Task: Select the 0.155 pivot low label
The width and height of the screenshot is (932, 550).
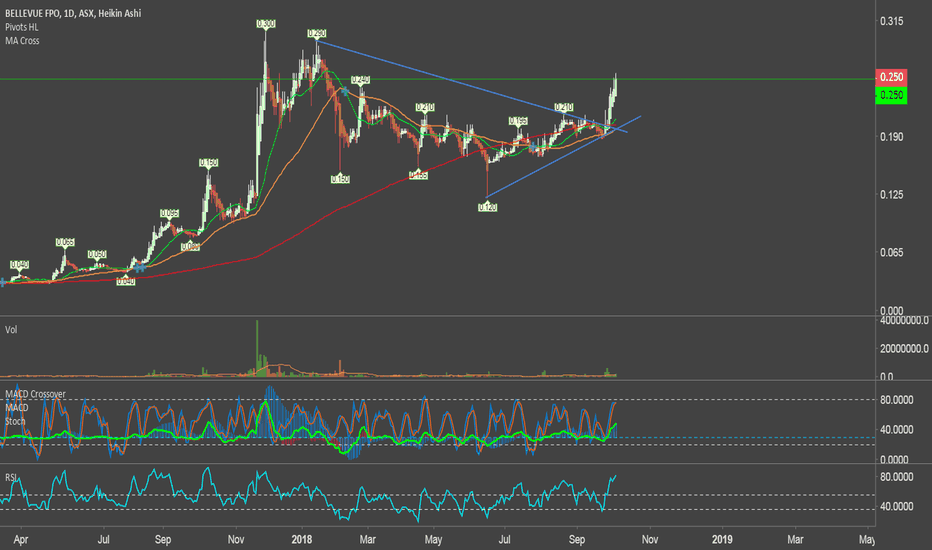Action: pyautogui.click(x=418, y=175)
